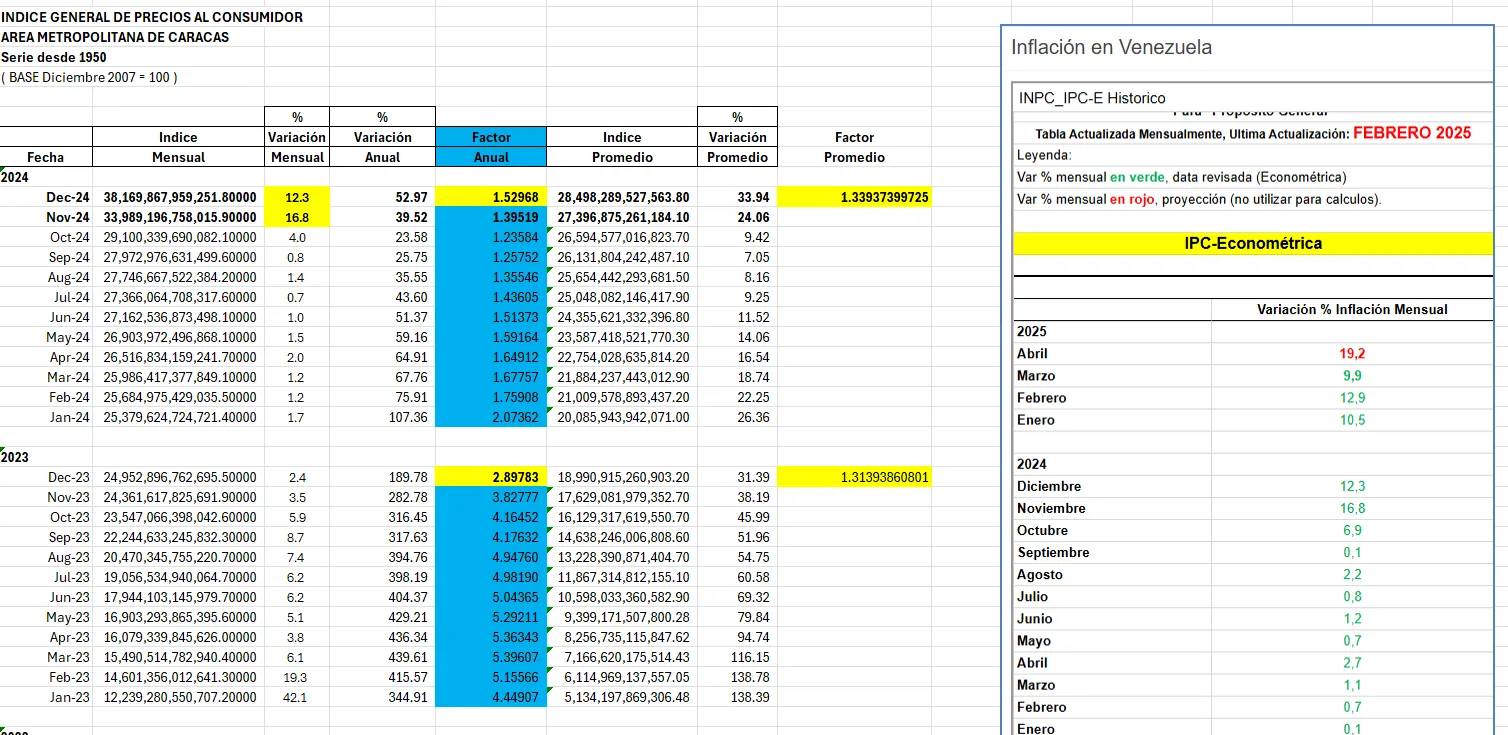This screenshot has height=735, width=1508.
Task: Click the yellow IPC-Econométrica banner
Action: [x=1252, y=243]
